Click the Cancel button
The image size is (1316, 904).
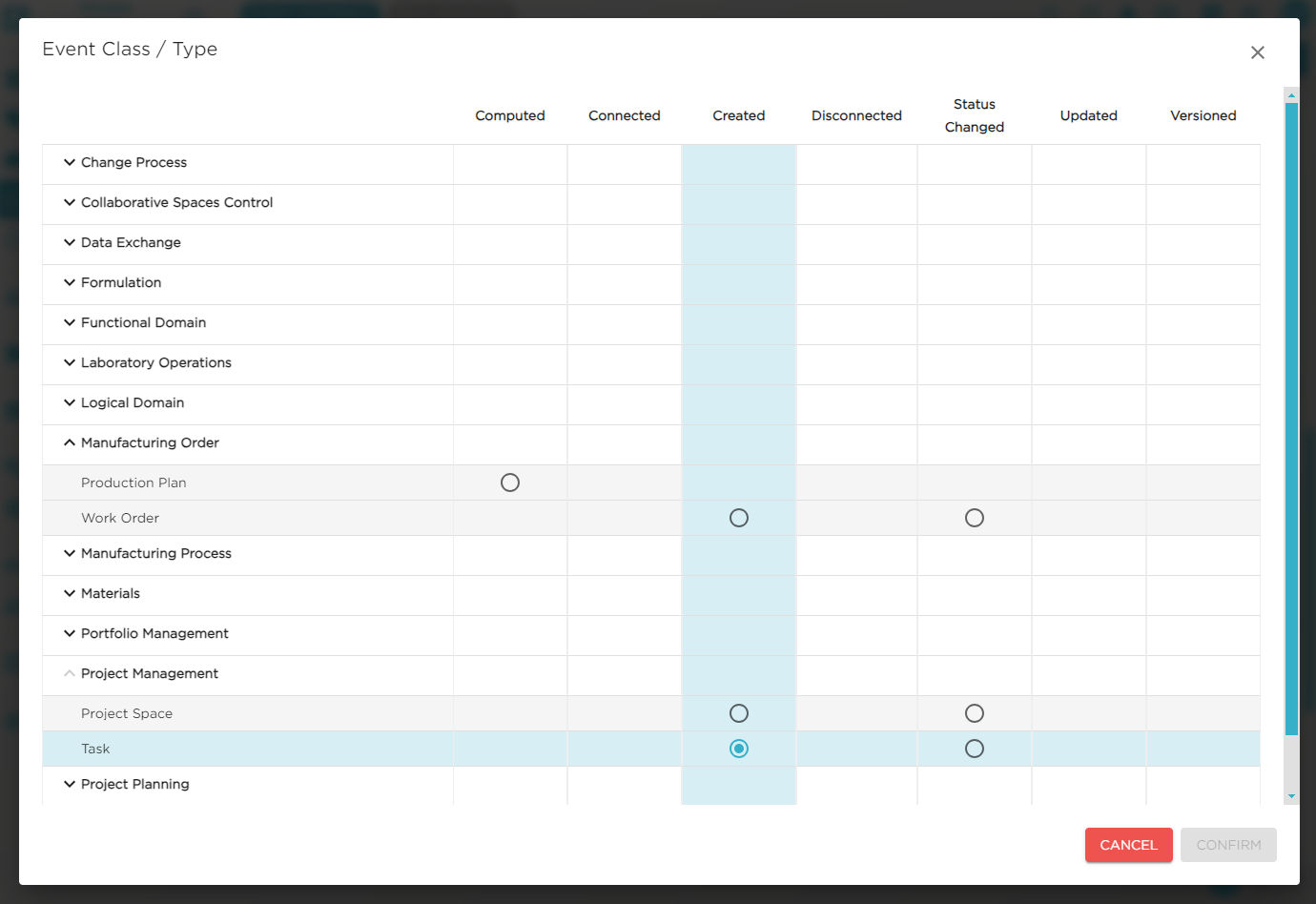1128,845
